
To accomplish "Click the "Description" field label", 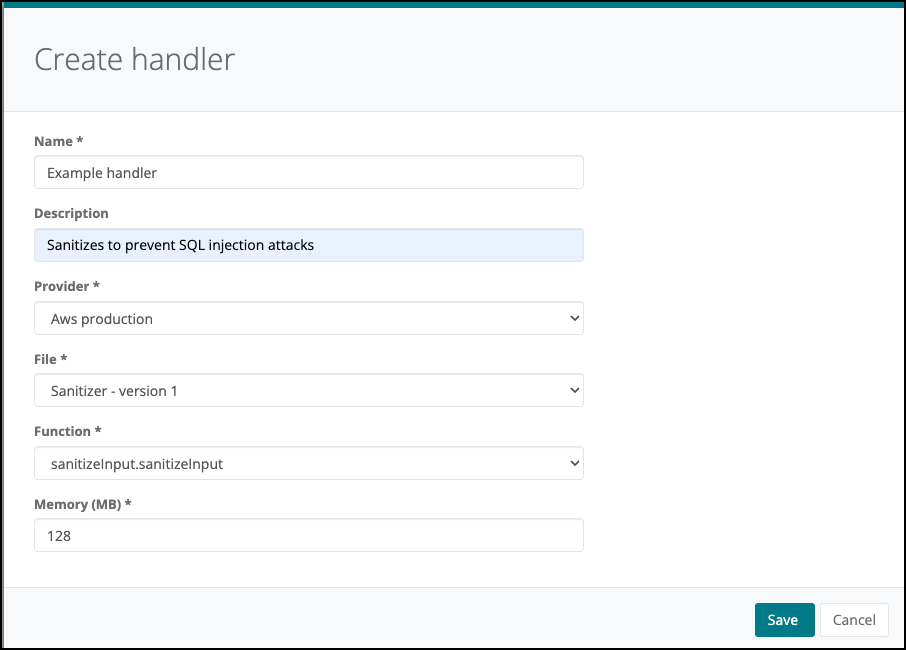I will click(71, 213).
